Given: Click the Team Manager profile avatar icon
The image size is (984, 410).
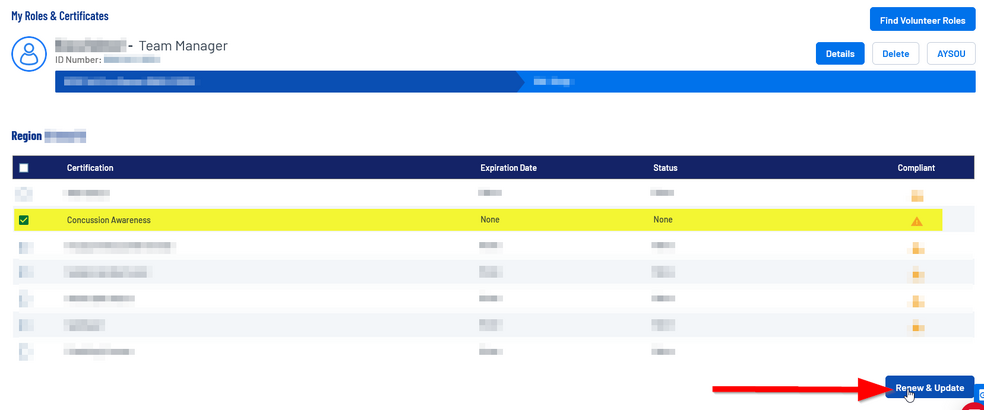Looking at the screenshot, I should 29,54.
